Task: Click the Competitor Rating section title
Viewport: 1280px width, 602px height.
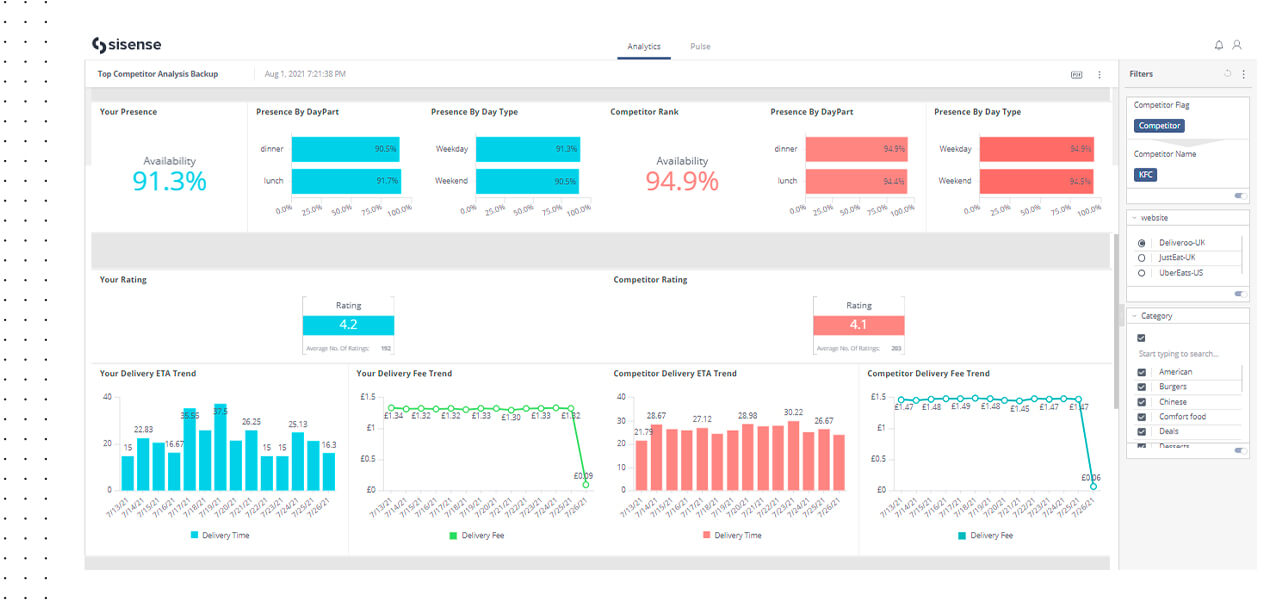Action: click(650, 280)
